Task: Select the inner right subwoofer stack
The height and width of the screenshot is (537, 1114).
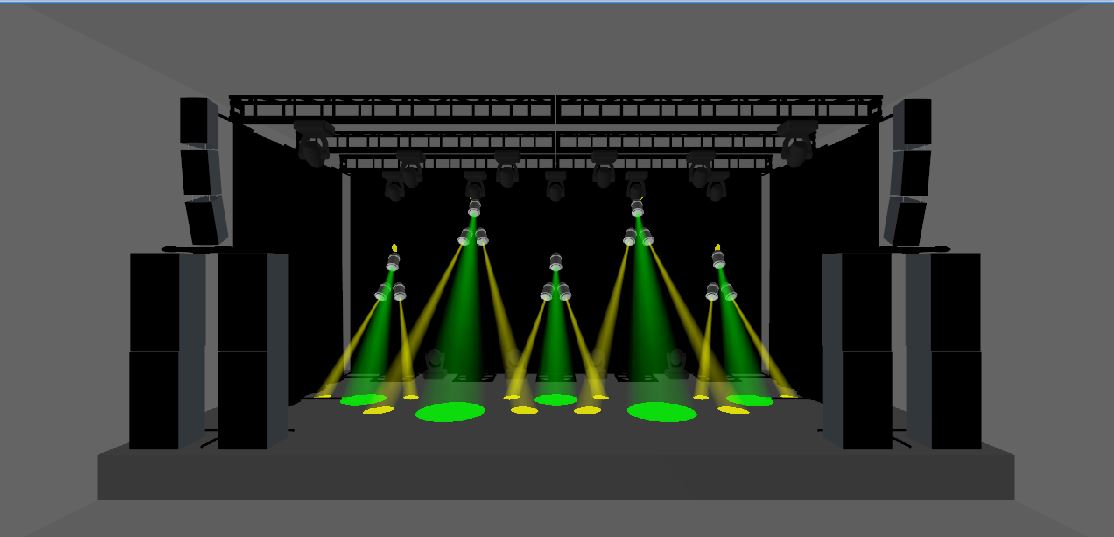Action: (858, 351)
